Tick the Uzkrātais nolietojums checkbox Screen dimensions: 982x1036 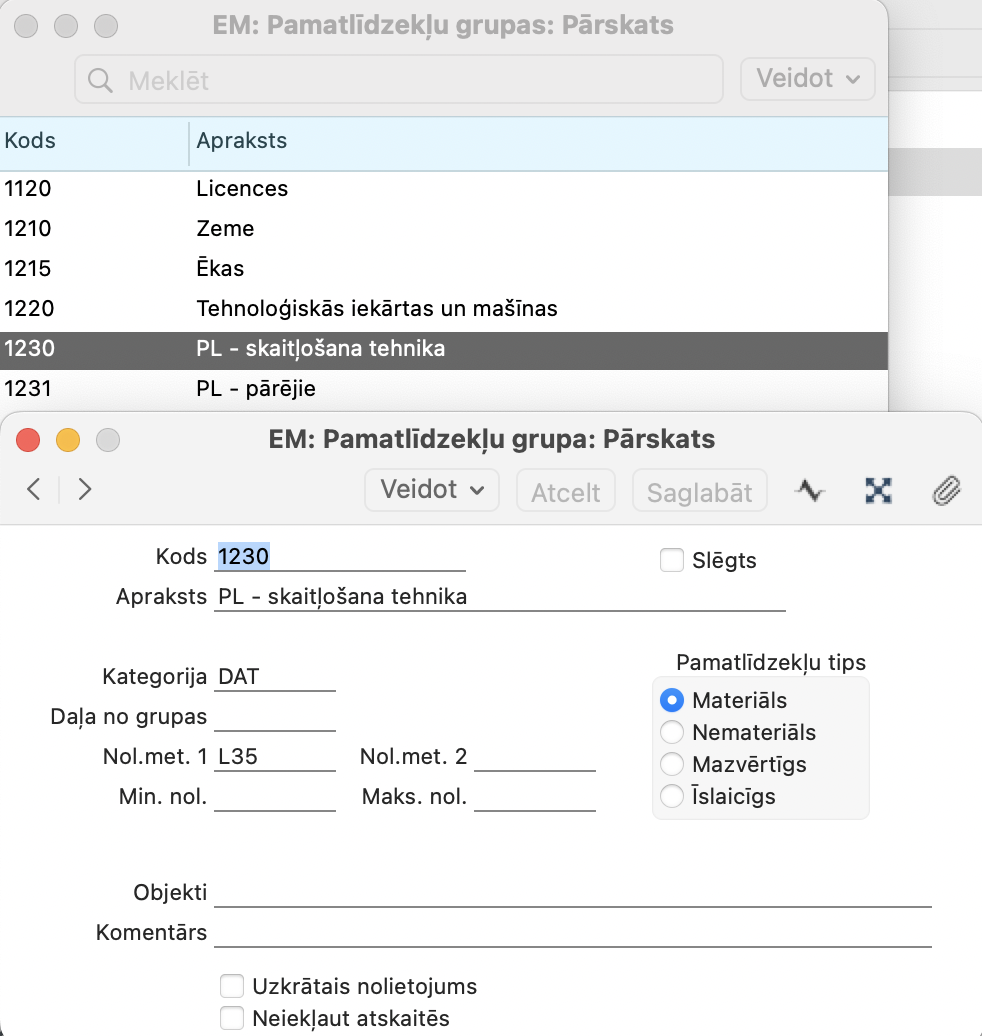[232, 987]
